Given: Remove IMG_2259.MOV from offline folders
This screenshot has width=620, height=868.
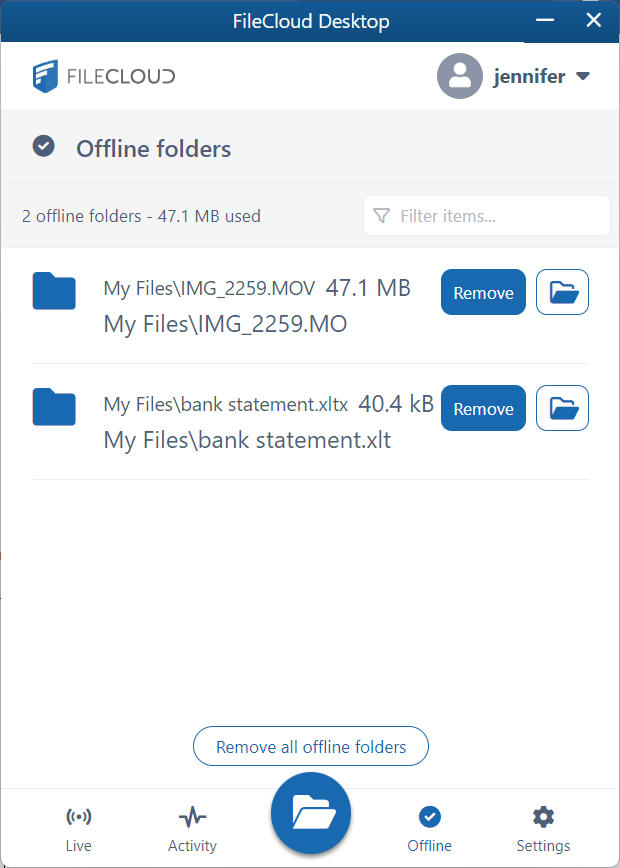Looking at the screenshot, I should point(483,293).
